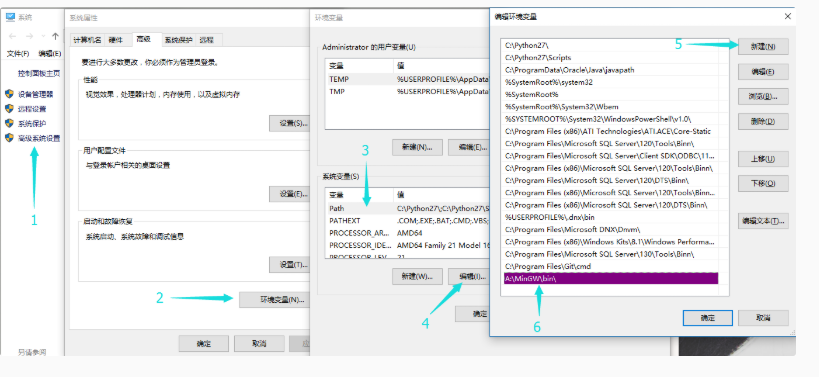
Task: Select %USERPROFILE%\.dnx\bin entry
Action: [611, 217]
